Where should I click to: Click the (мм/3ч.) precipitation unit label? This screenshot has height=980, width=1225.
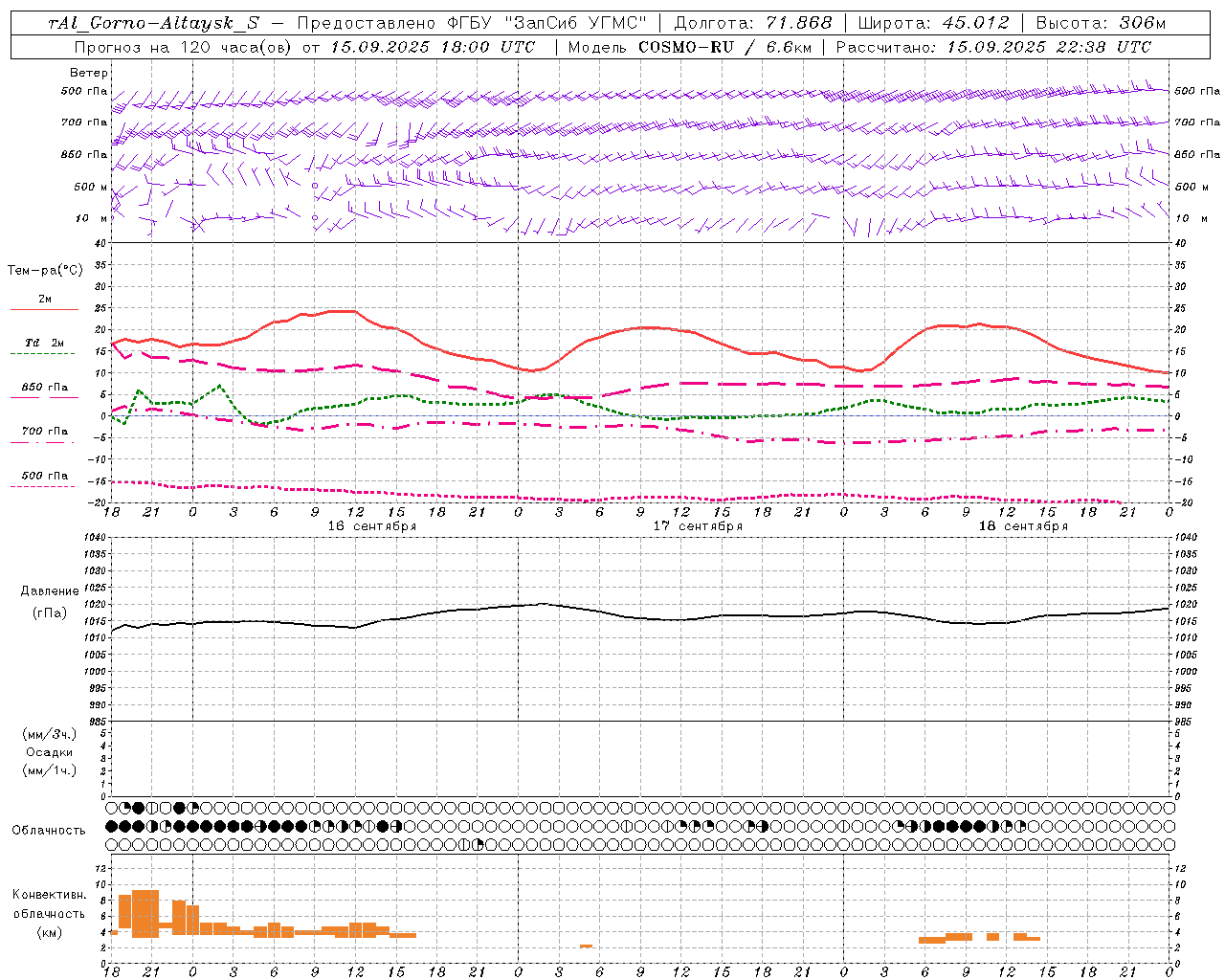[50, 734]
